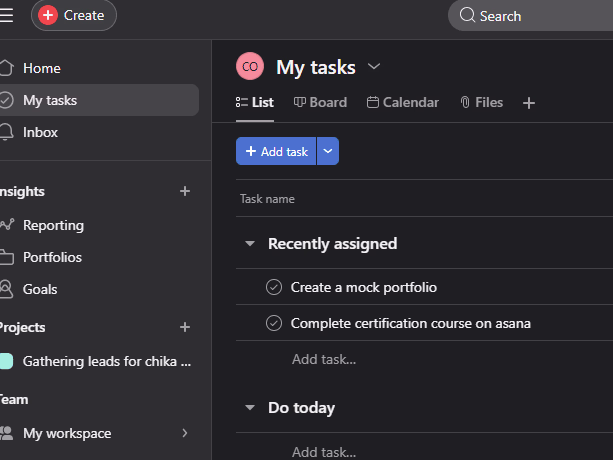Screen dimensions: 613x460
Task: Mark 'Complete certification course on asana' complete
Action: click(x=274, y=323)
